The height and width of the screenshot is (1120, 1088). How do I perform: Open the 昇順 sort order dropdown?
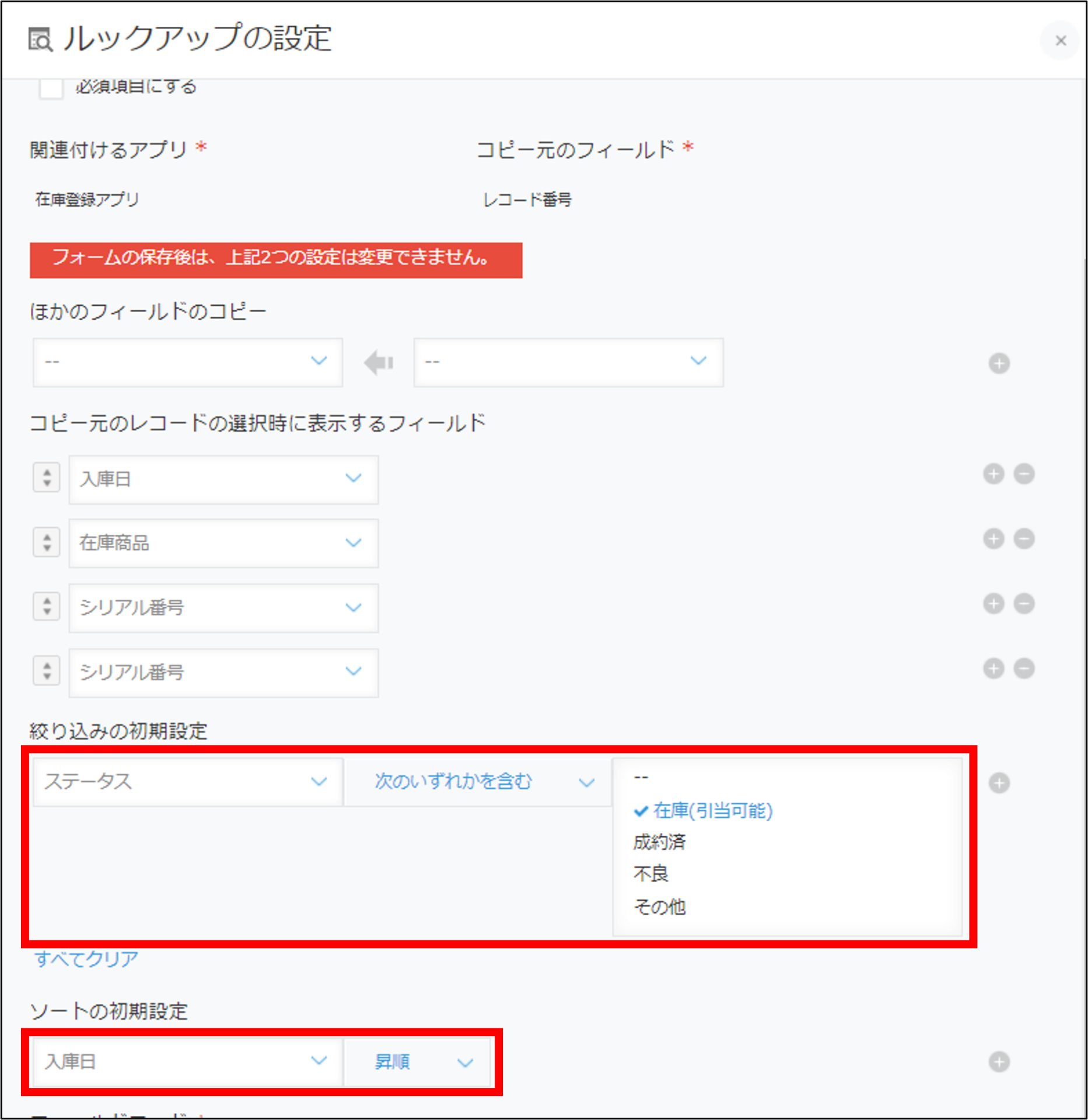click(418, 1062)
